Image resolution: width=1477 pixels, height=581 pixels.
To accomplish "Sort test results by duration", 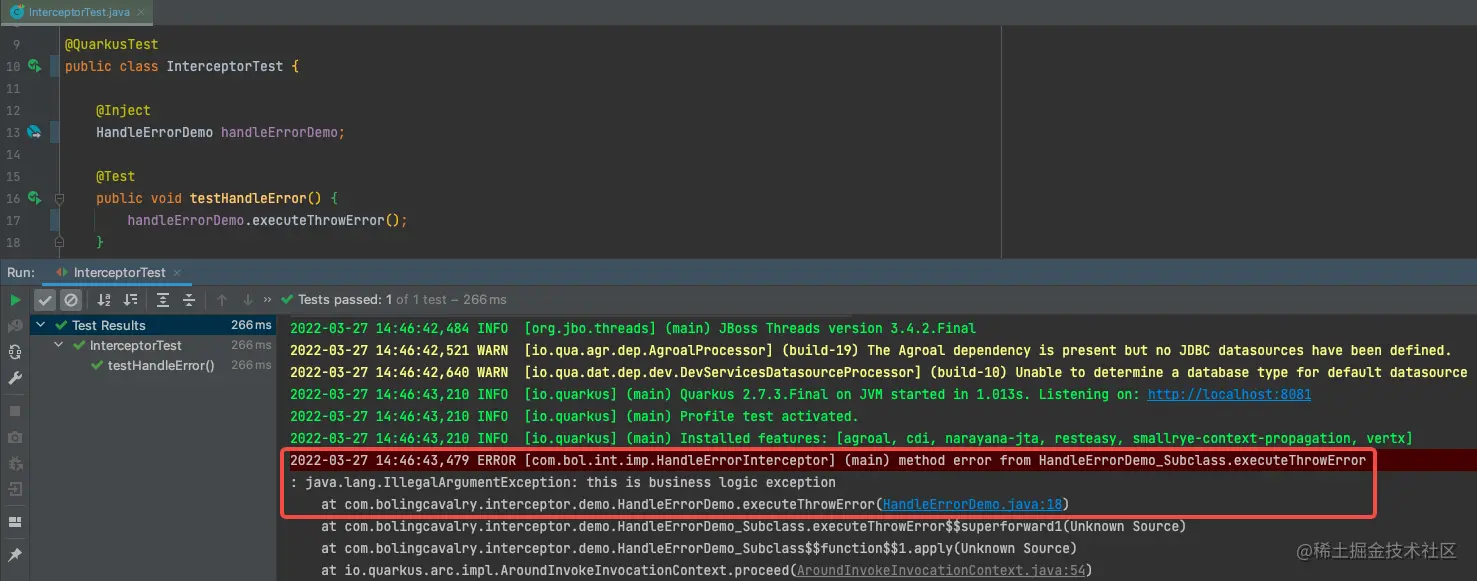I will coord(130,300).
